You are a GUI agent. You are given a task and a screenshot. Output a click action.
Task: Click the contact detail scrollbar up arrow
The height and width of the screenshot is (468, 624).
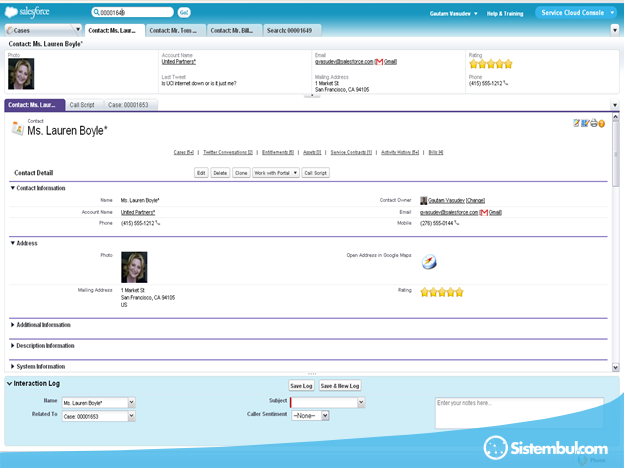click(x=615, y=117)
